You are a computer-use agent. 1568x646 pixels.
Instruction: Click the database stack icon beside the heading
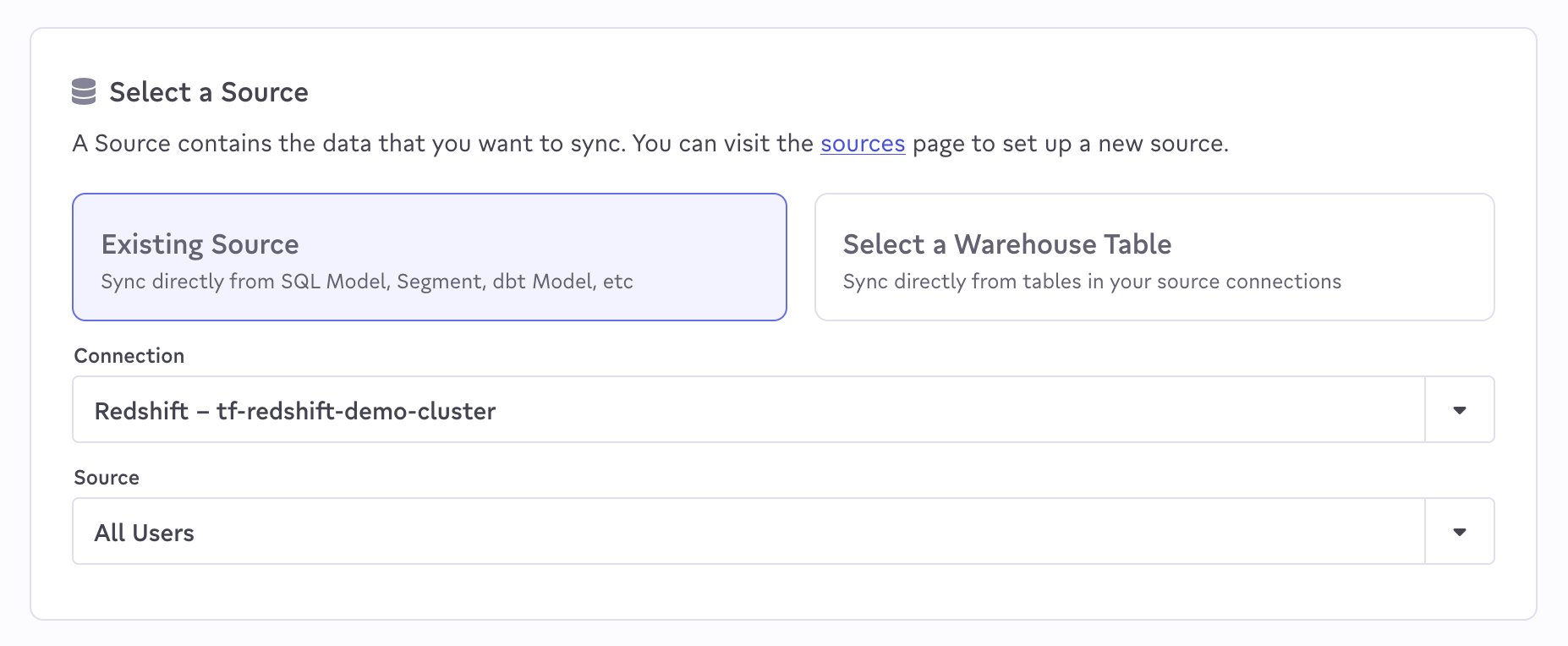pyautogui.click(x=84, y=91)
